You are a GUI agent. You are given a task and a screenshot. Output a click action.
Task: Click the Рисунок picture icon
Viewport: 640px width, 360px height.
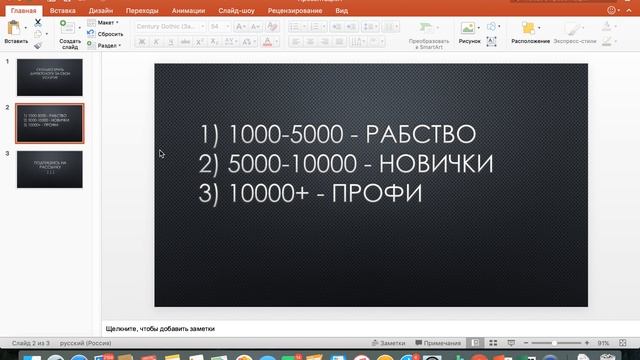coord(468,27)
